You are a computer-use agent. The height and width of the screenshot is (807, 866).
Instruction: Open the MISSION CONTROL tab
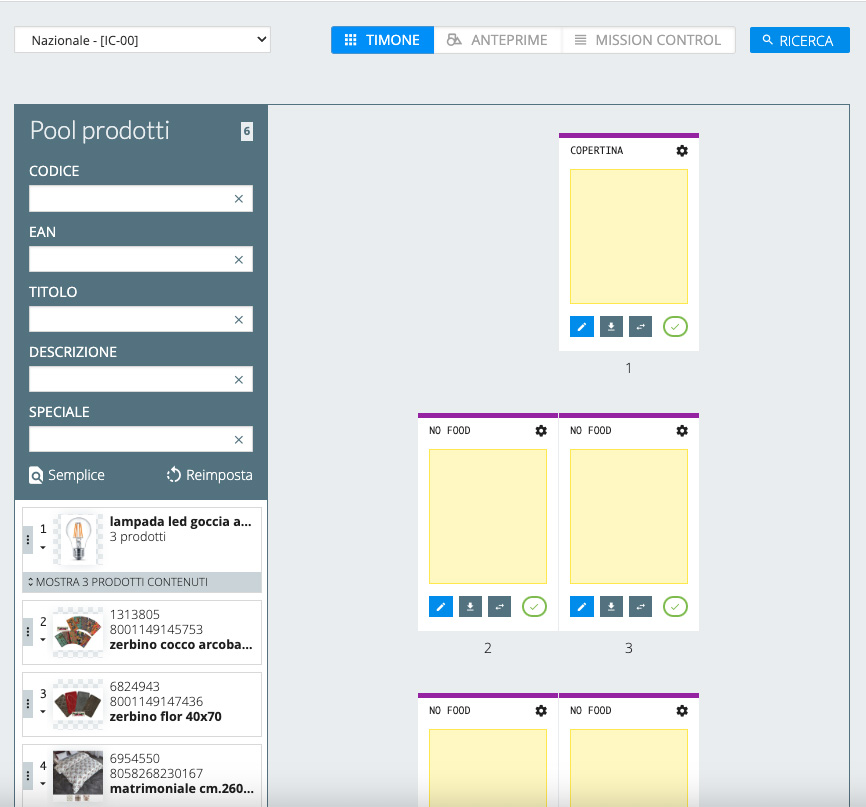pos(648,40)
